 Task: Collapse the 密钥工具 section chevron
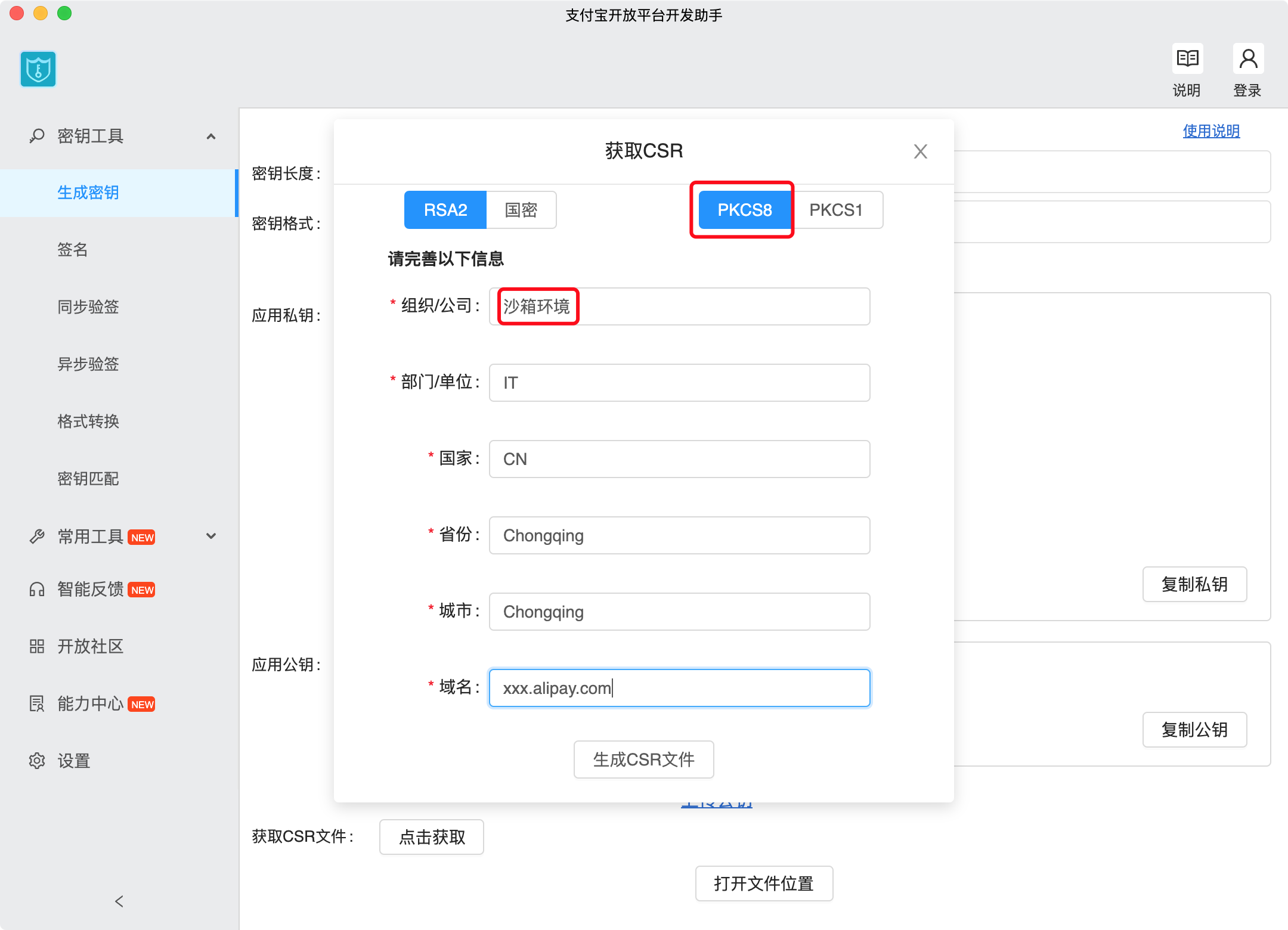[x=211, y=137]
